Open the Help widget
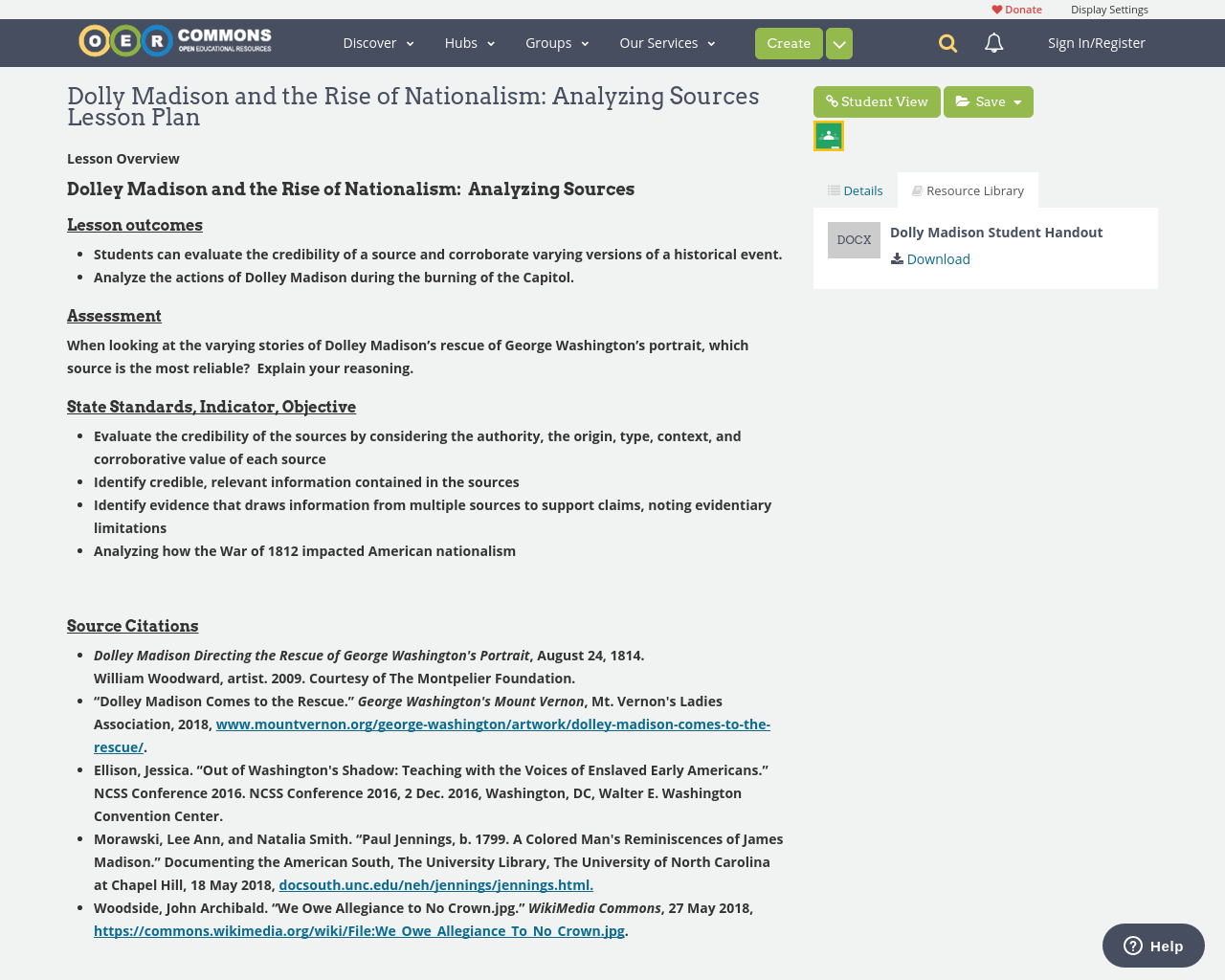The image size is (1225, 980). click(1153, 946)
